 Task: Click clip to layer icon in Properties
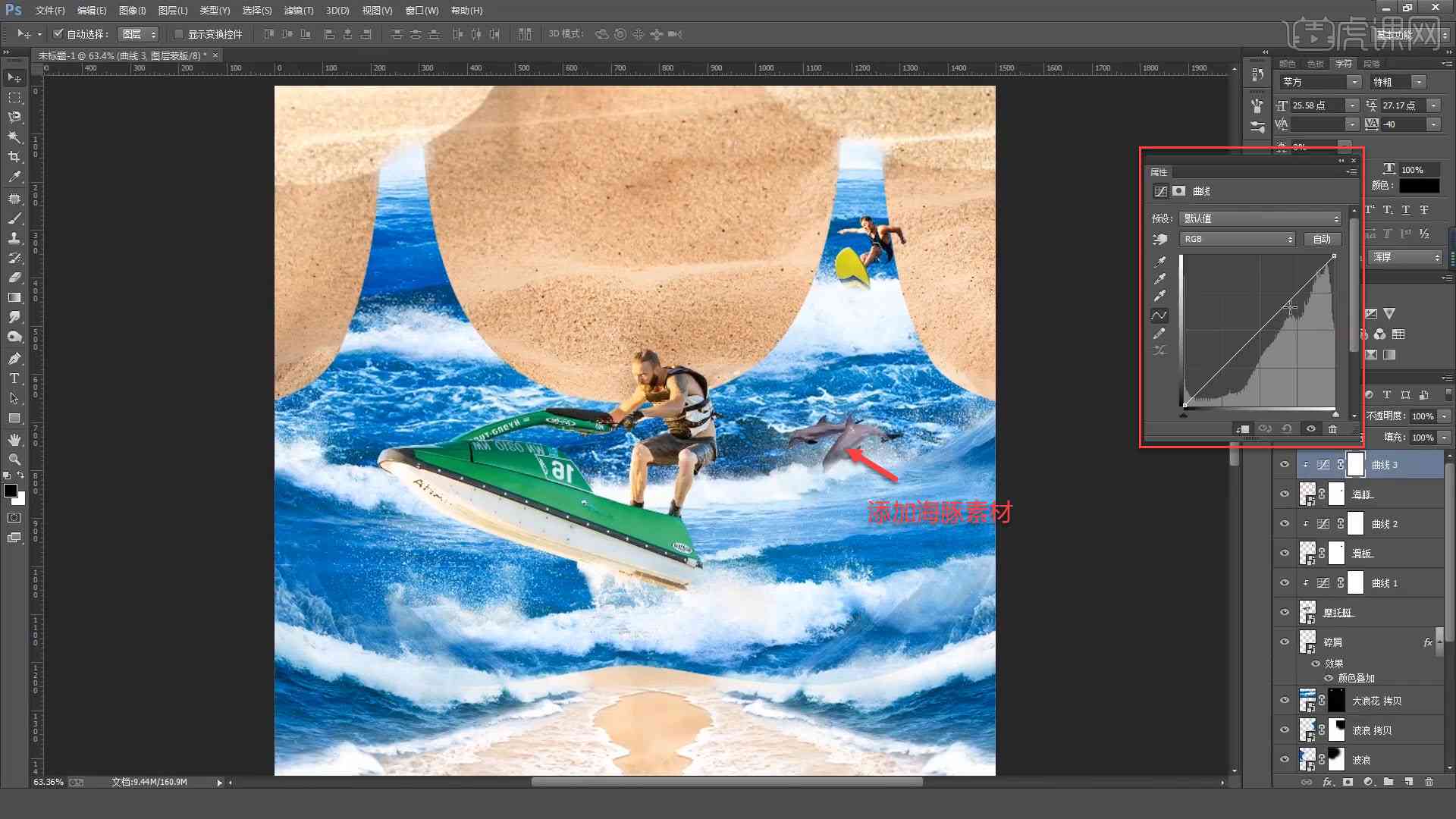(x=1243, y=429)
